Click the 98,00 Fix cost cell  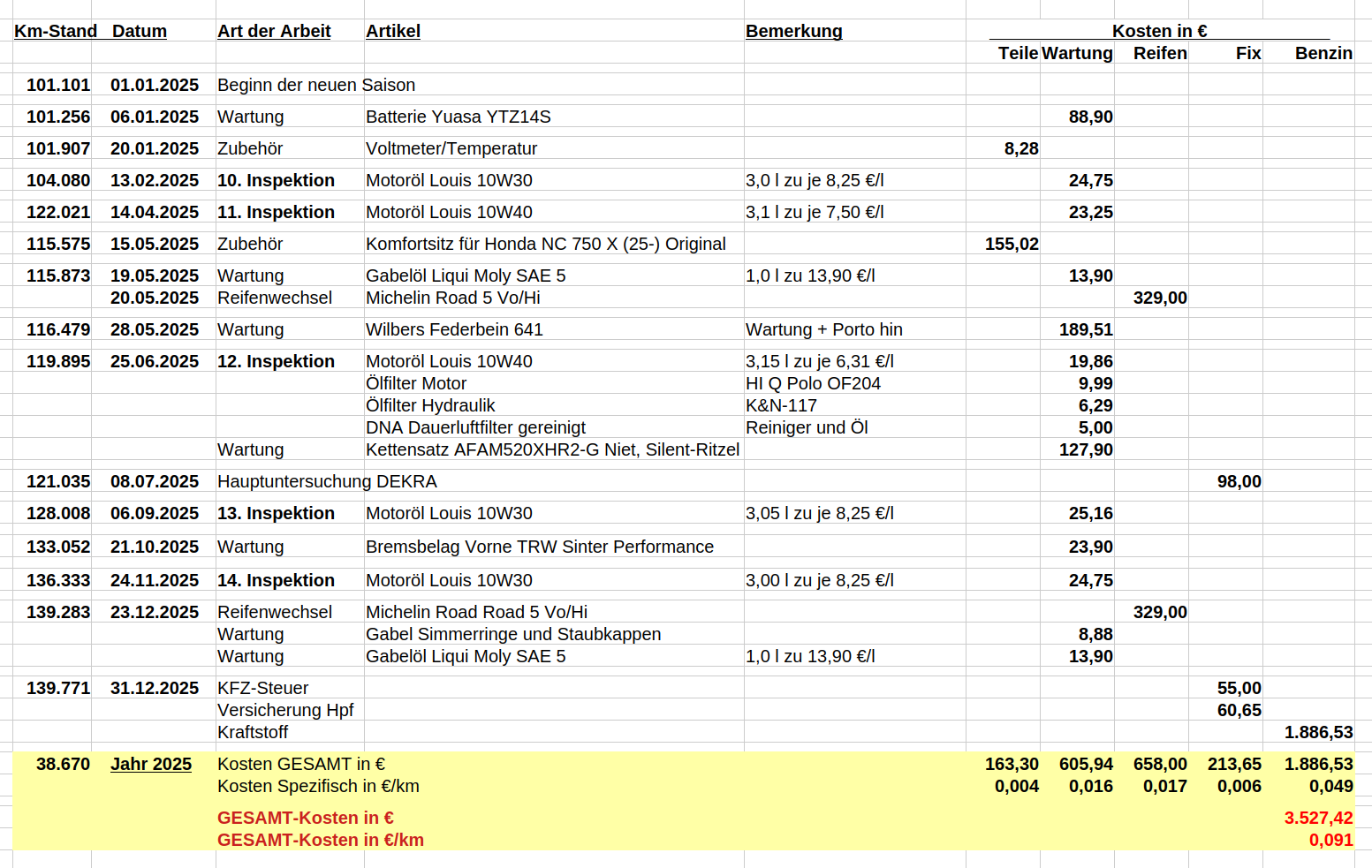tap(1239, 481)
